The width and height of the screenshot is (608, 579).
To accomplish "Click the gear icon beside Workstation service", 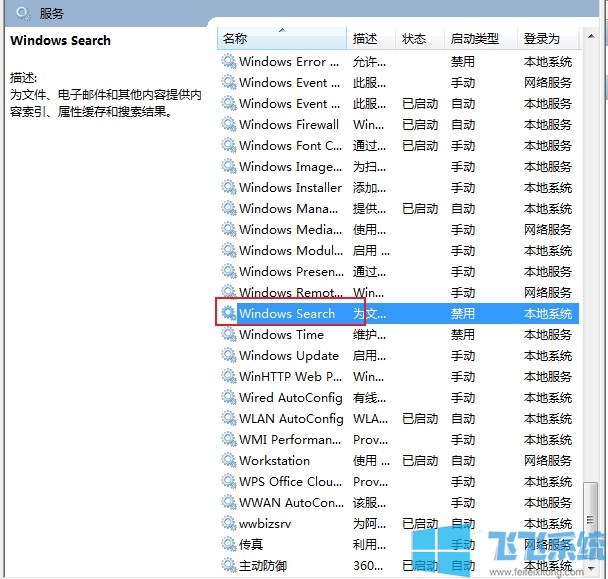I will 229,461.
